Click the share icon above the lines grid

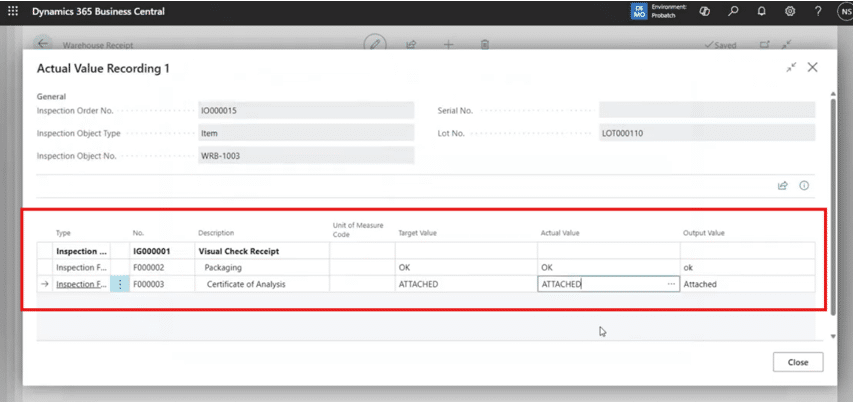(x=783, y=185)
